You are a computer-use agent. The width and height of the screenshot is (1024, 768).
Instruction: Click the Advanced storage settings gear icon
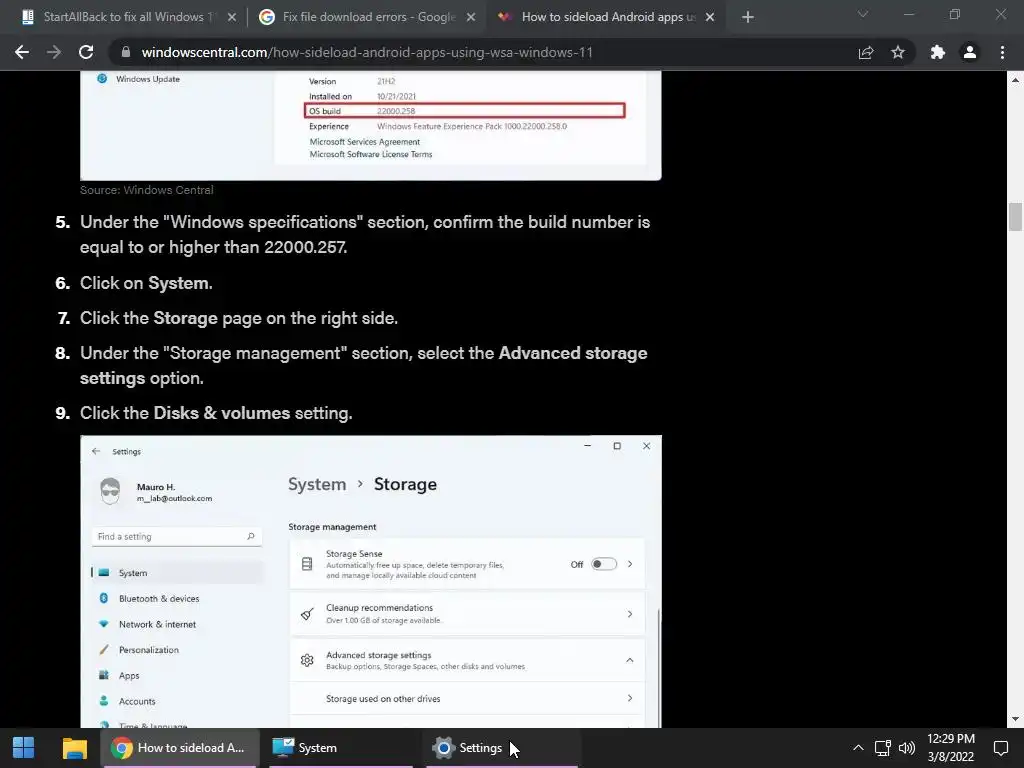point(307,660)
